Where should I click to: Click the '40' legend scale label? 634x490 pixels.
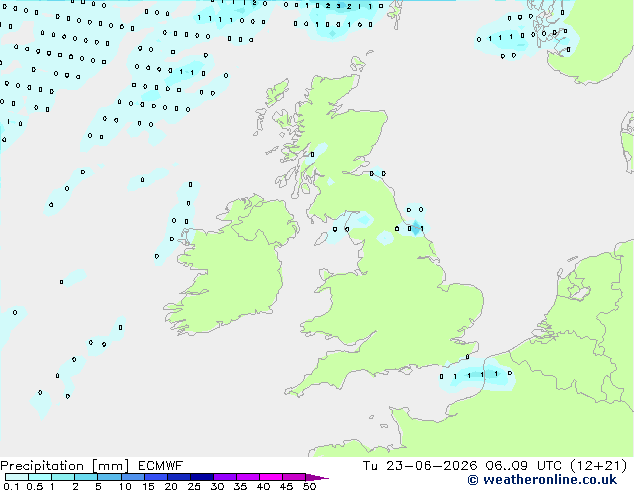263,486
